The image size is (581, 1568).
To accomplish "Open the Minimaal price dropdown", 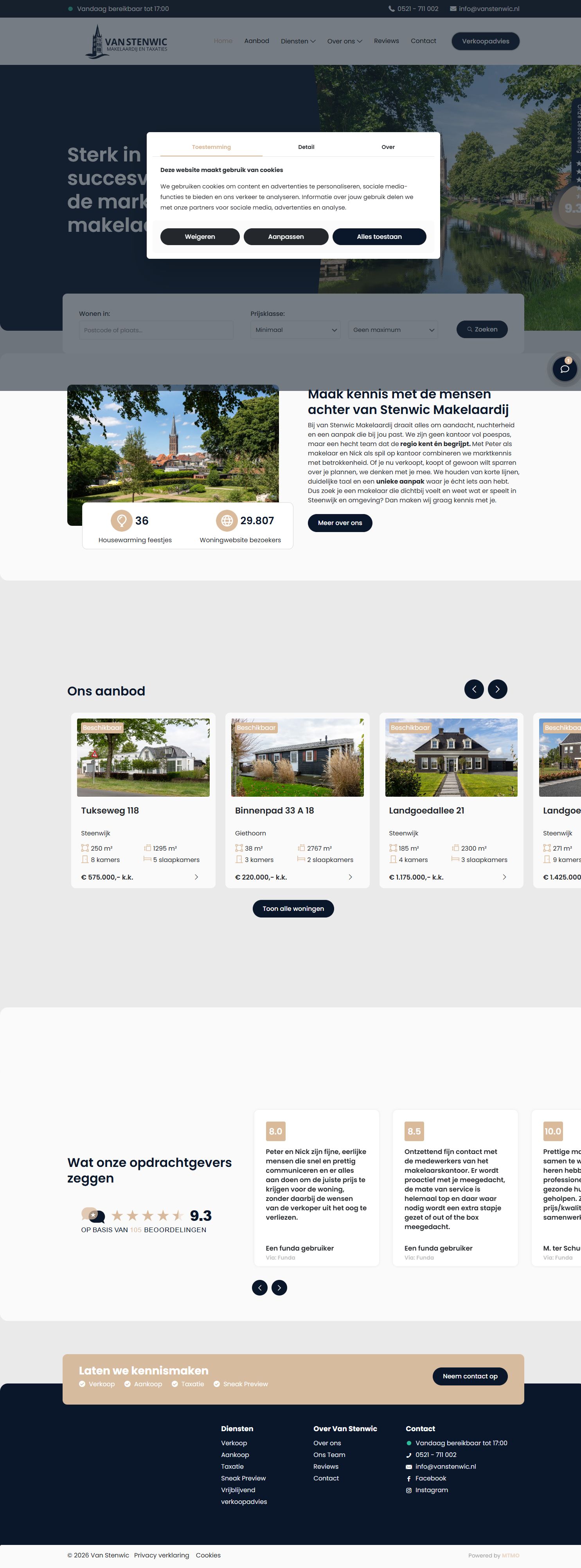I will point(295,330).
